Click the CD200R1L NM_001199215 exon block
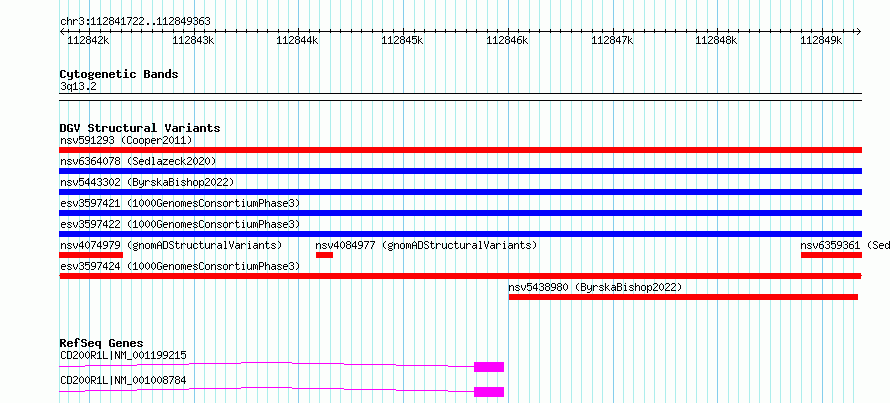This screenshot has width=890, height=403. [489, 367]
